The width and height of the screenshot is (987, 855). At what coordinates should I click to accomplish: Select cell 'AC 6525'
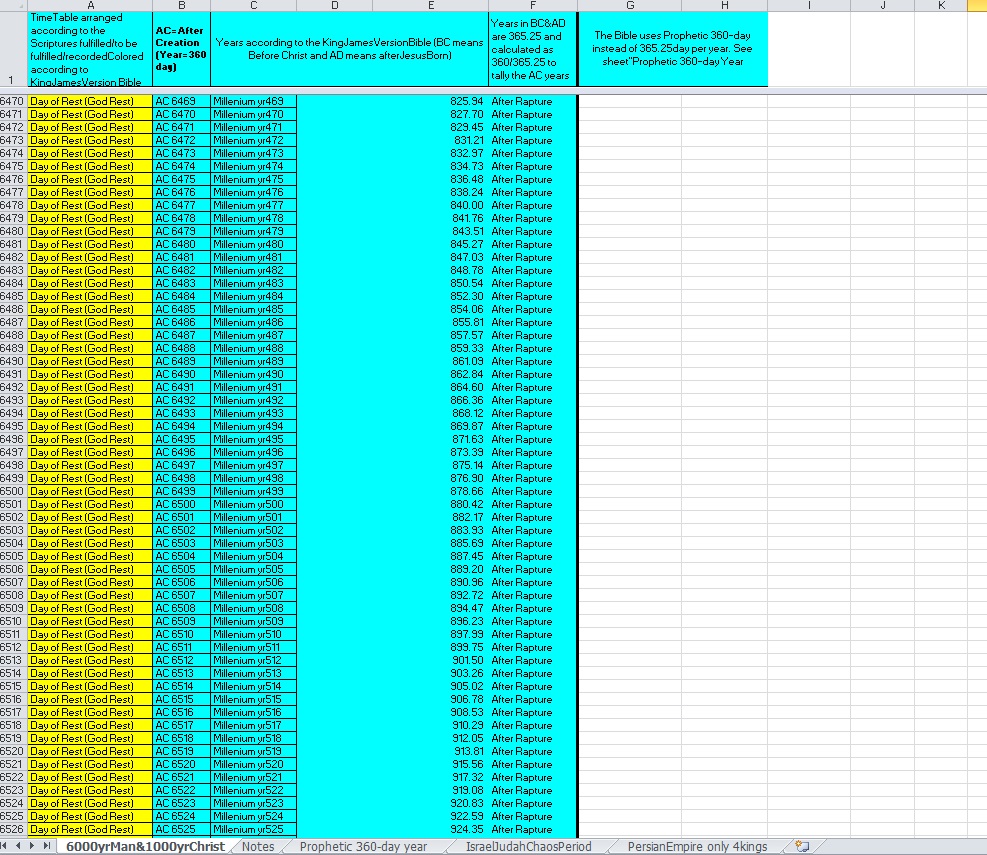[181, 829]
